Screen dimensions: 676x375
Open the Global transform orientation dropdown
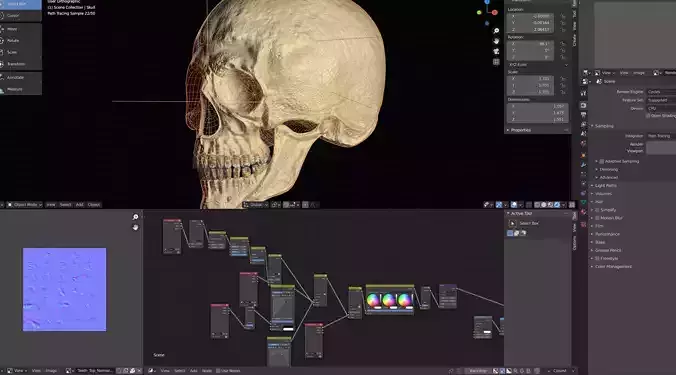(x=256, y=205)
